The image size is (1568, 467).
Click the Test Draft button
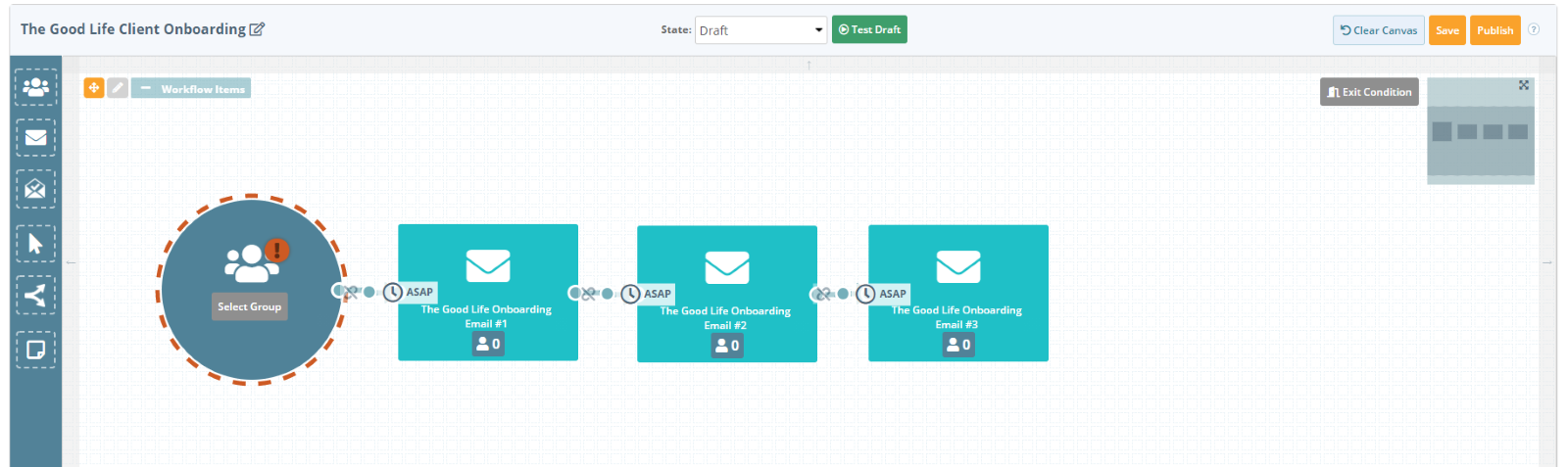click(869, 29)
